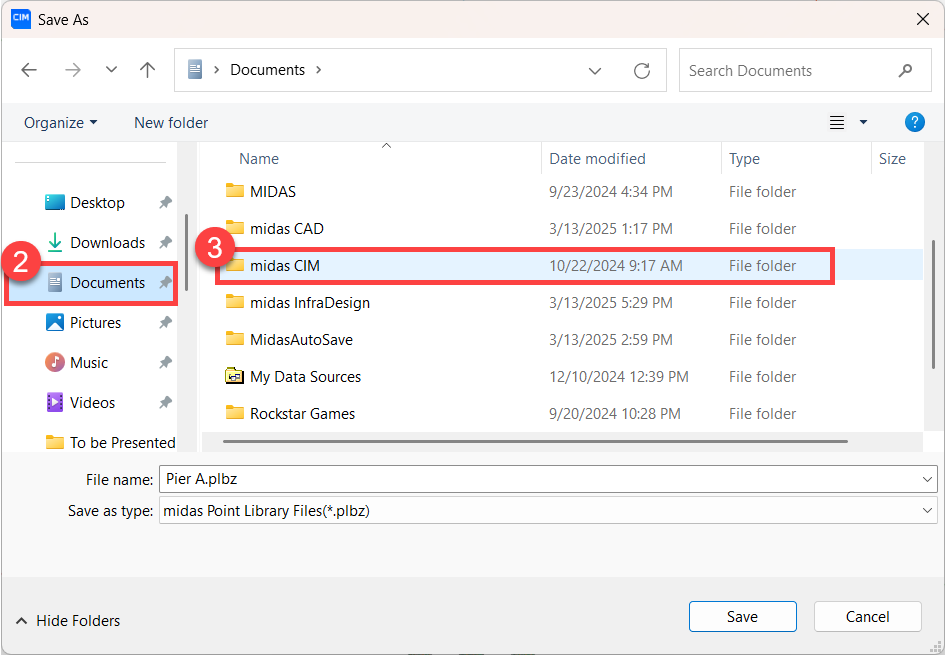The image size is (945, 655).
Task: Click the MidasAutoSave folder icon
Action: pyautogui.click(x=234, y=339)
